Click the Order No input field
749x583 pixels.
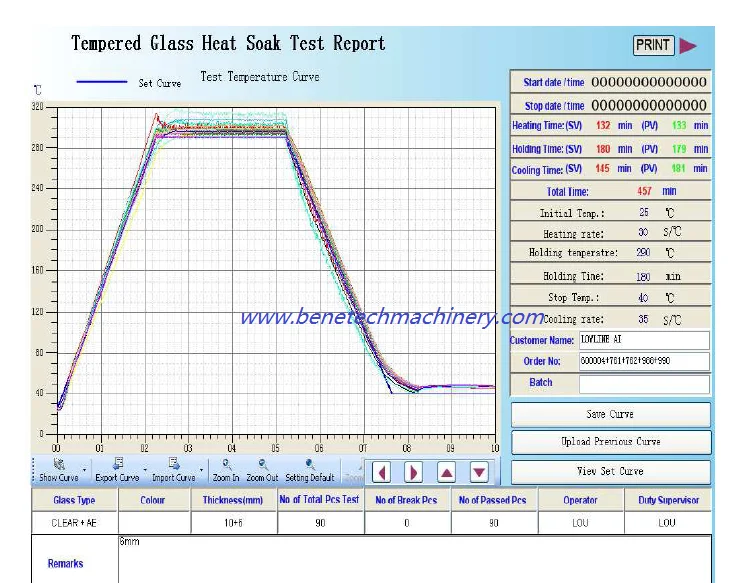[x=644, y=361]
